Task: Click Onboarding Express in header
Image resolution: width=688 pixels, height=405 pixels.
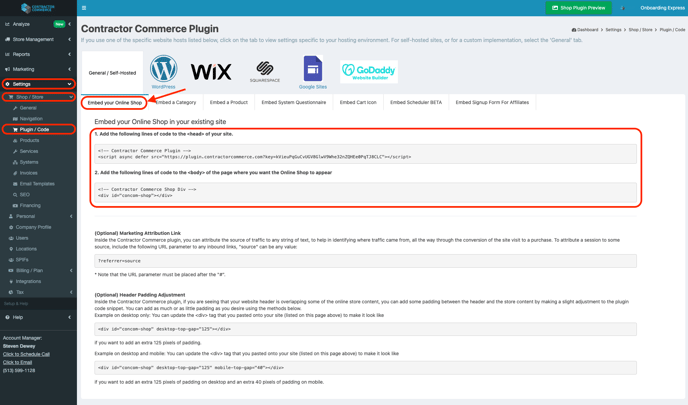Action: point(662,8)
